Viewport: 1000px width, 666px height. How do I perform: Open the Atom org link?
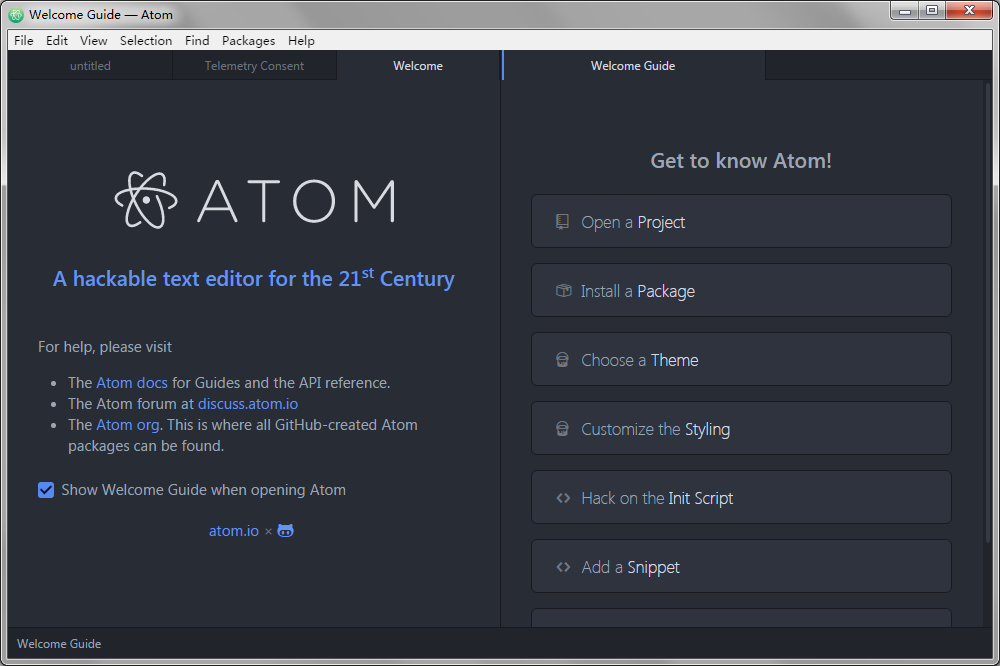(x=128, y=425)
